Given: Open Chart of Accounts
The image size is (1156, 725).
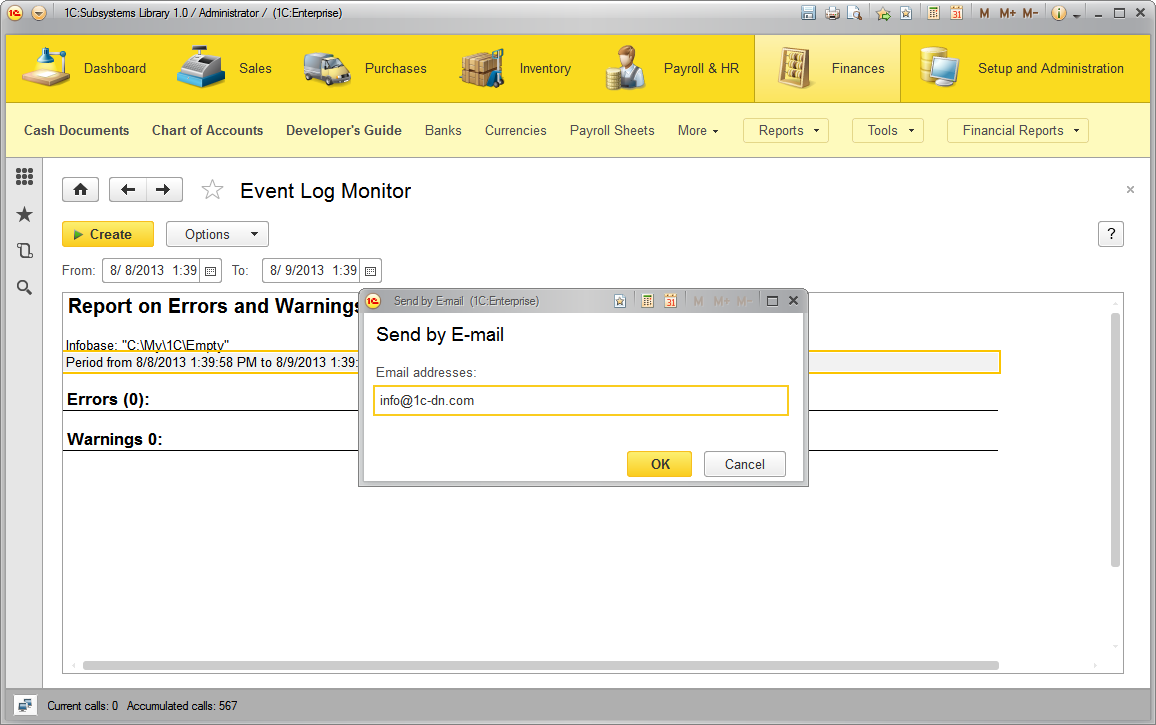Looking at the screenshot, I should [x=207, y=131].
